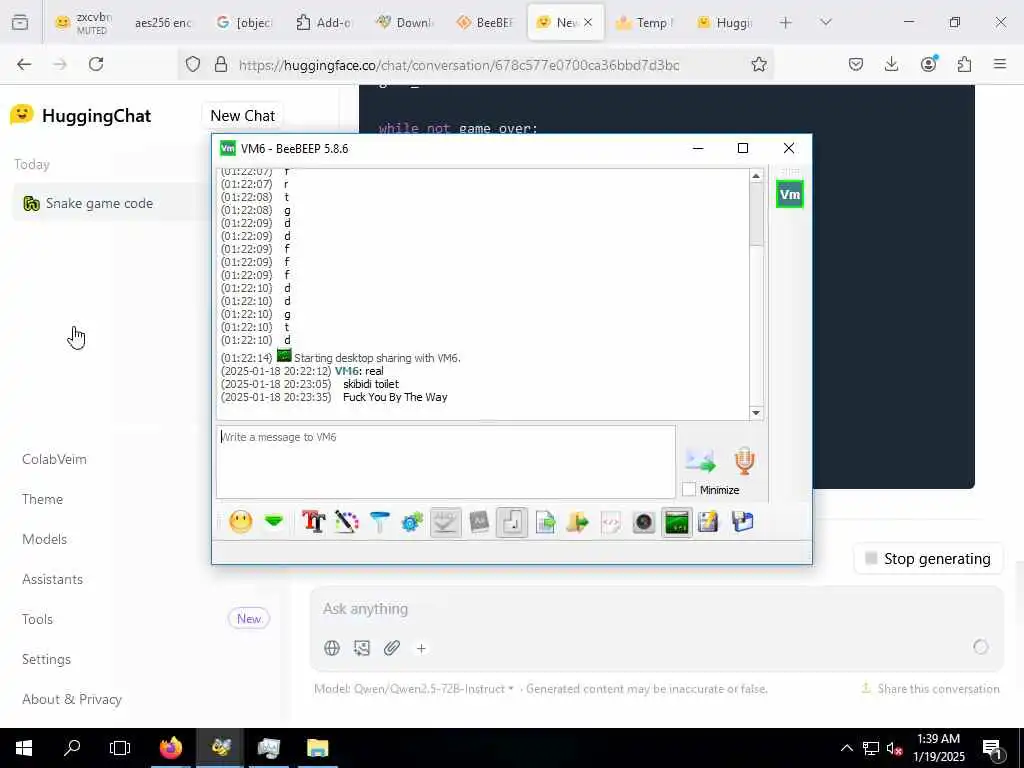Toggle desktop sharing green screen icon
1024x768 pixels.
(677, 522)
